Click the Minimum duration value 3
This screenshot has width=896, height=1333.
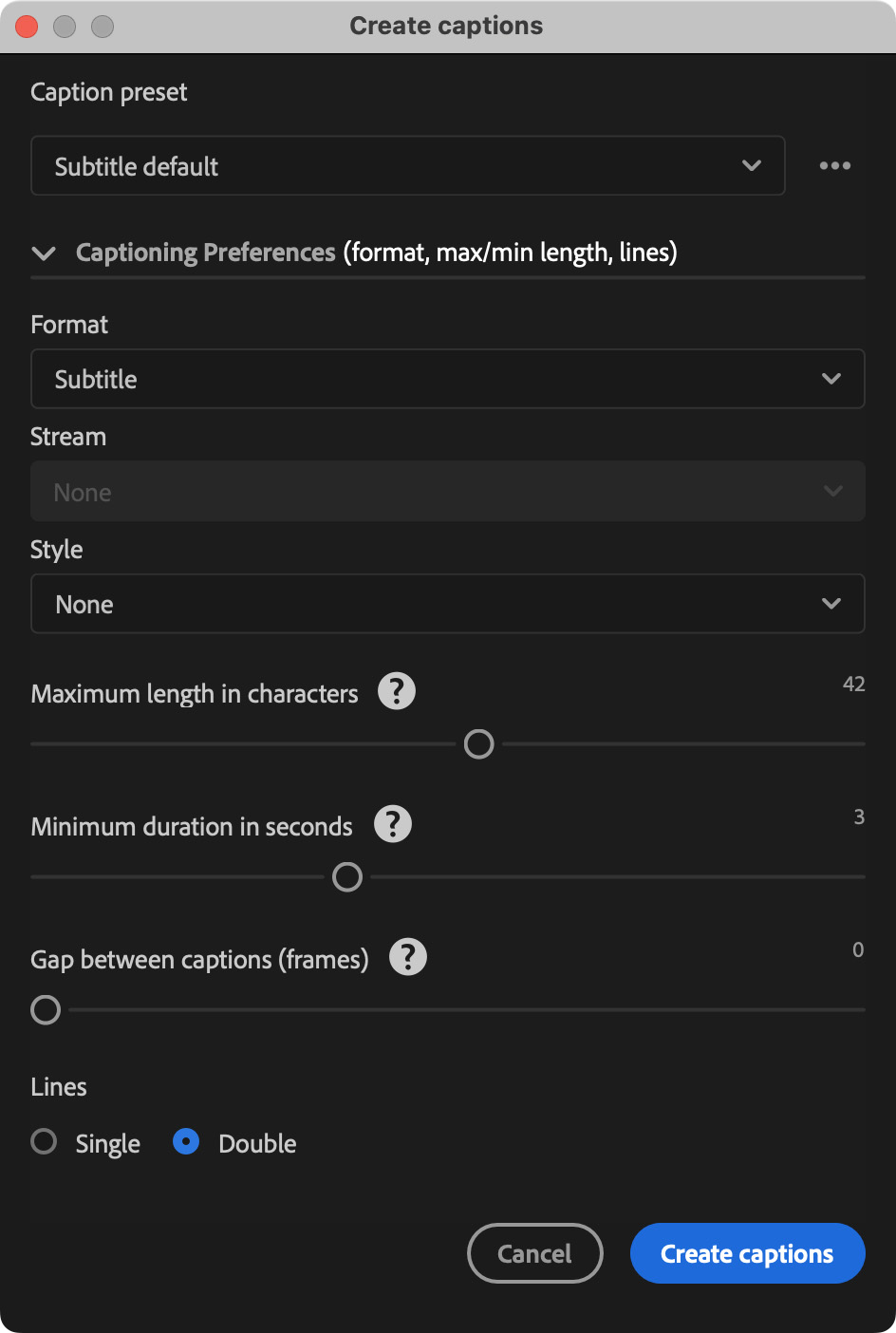[859, 817]
